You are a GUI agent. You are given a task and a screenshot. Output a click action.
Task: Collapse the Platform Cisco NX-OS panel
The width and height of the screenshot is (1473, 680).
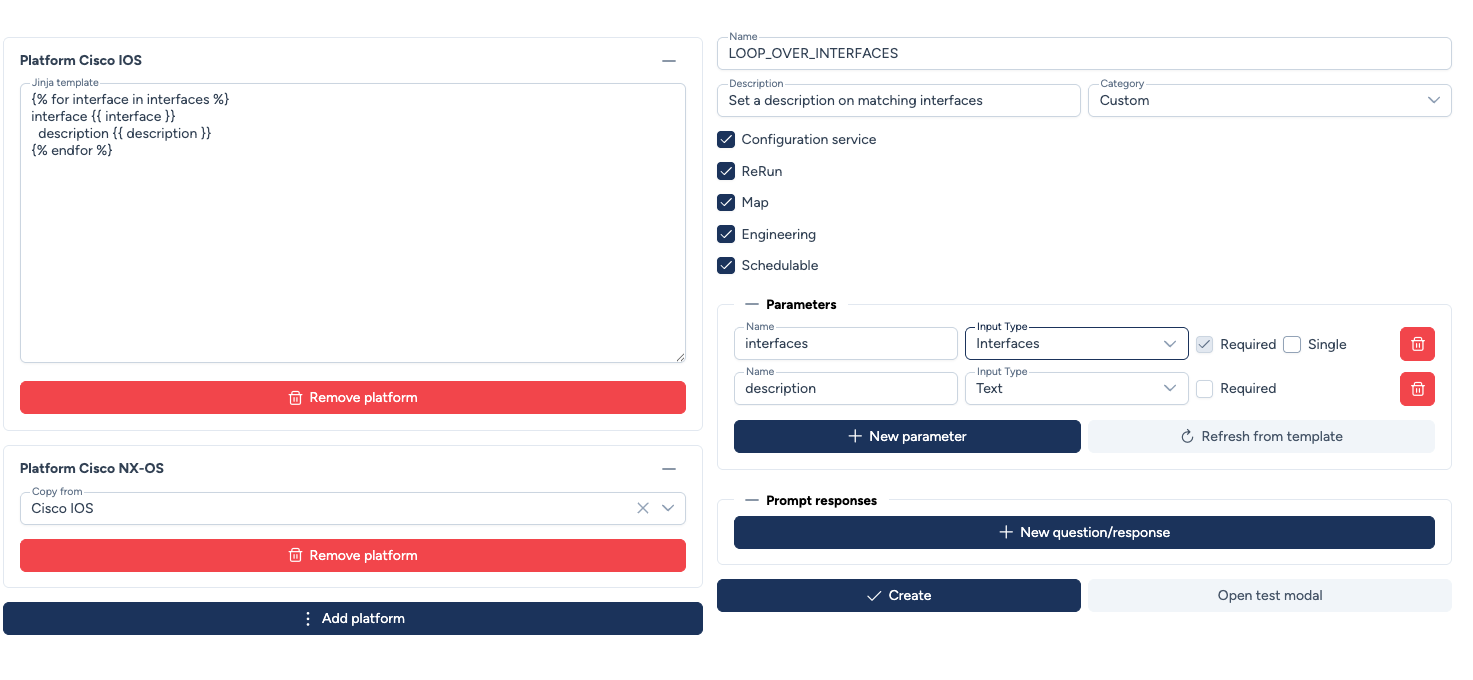pyautogui.click(x=669, y=469)
